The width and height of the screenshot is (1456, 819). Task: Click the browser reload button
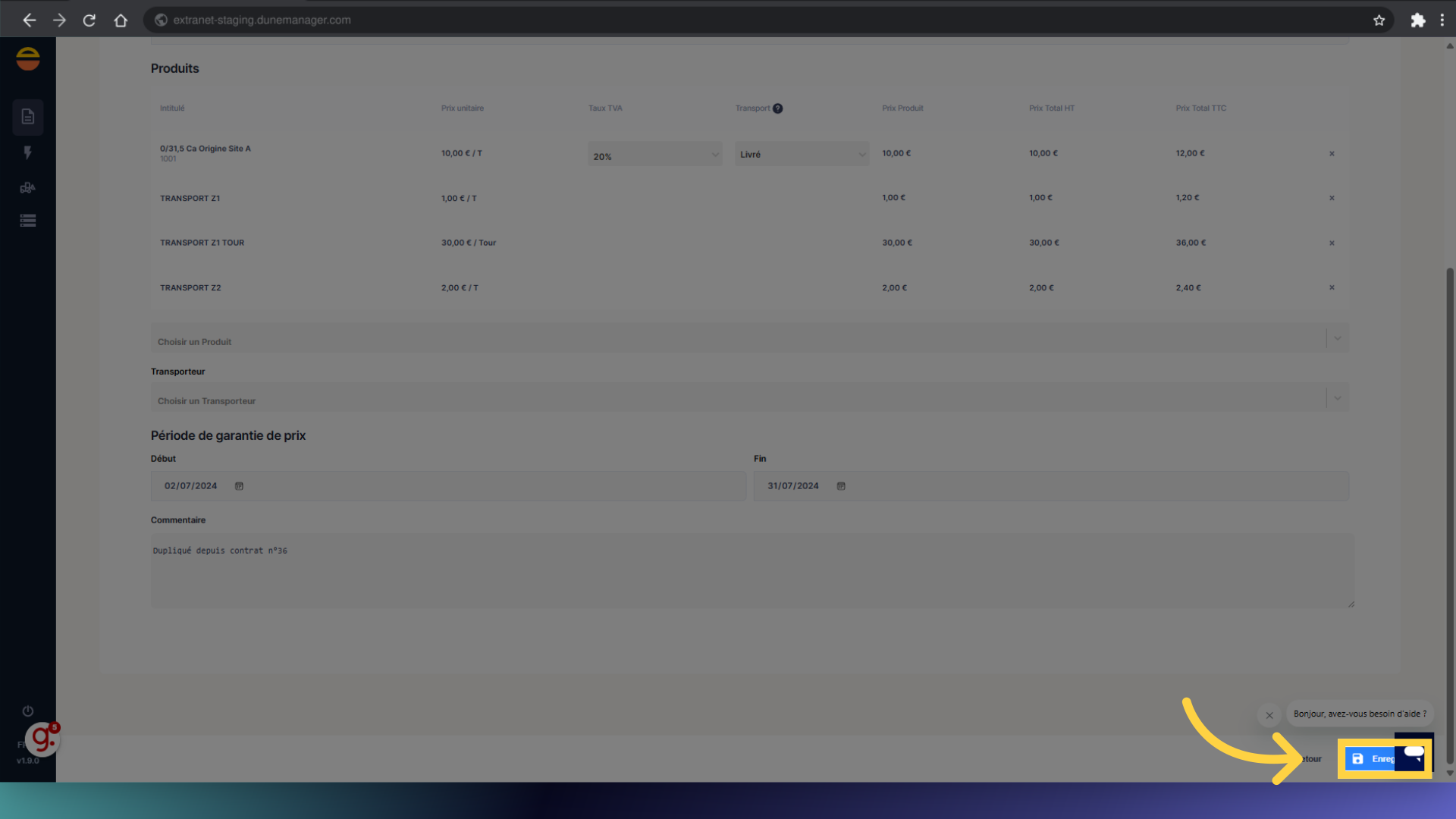[89, 20]
